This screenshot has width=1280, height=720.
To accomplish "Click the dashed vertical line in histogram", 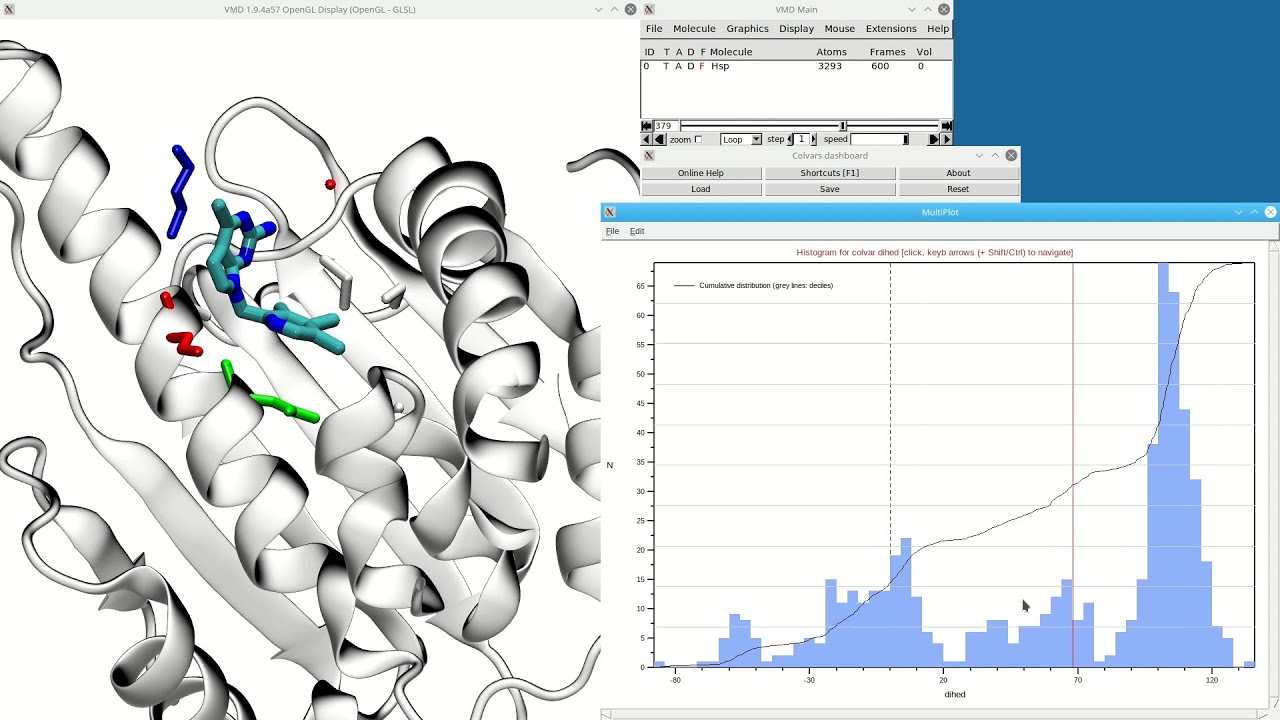I will click(890, 464).
